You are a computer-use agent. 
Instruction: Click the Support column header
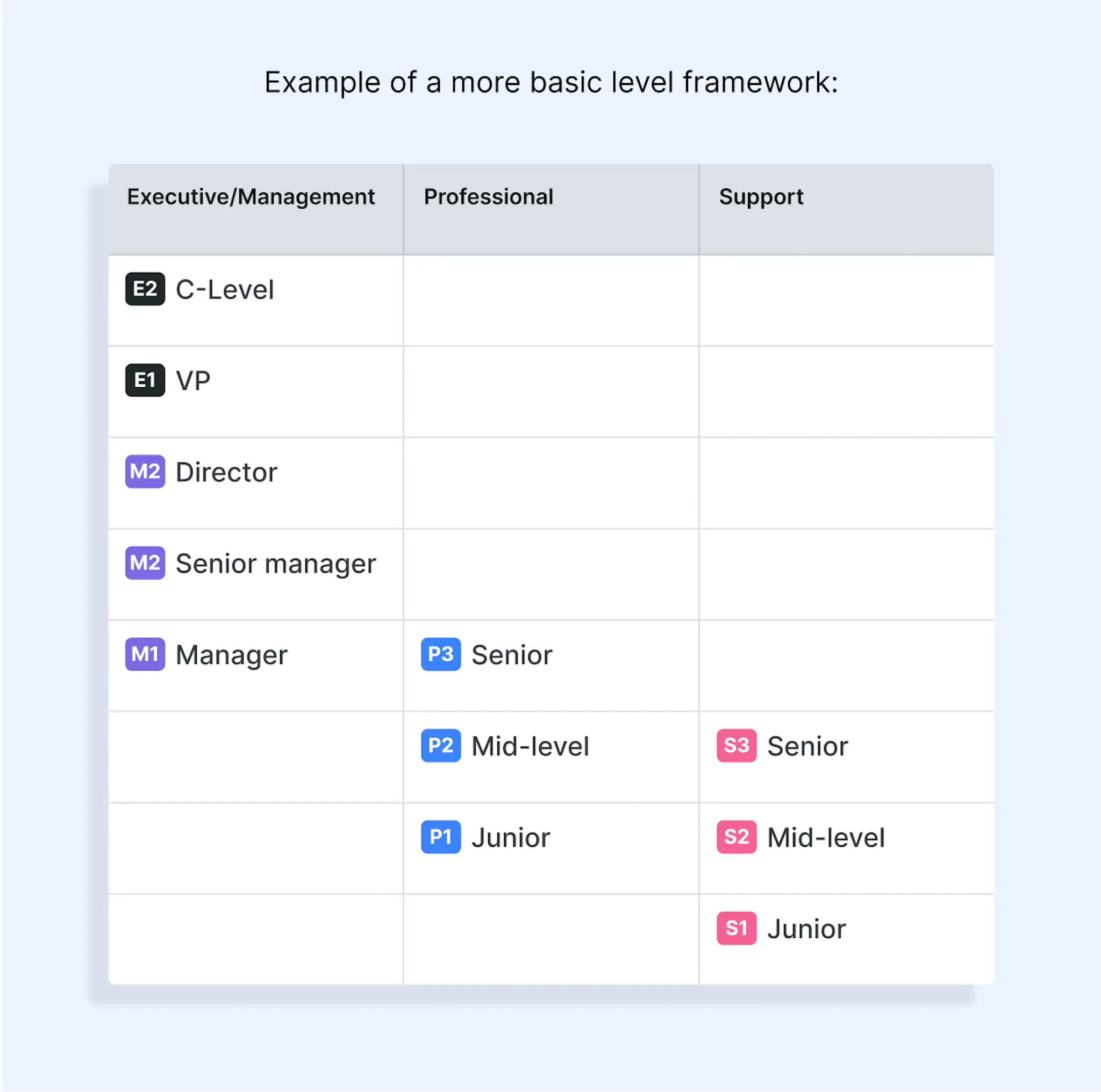(x=761, y=197)
